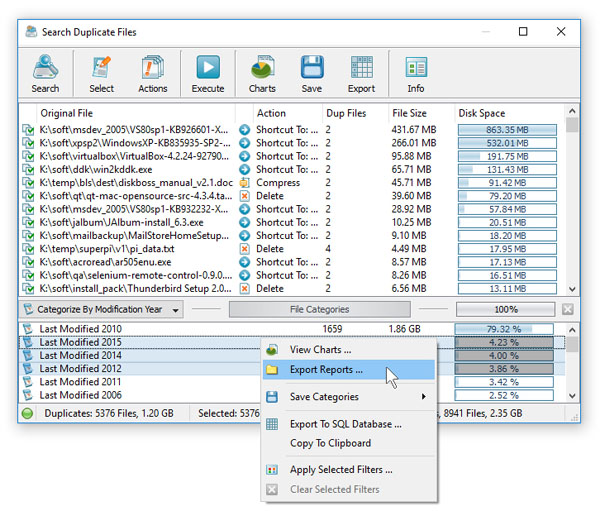600x511 pixels.
Task: Click category icon of Last Modified 2011
Action: point(28,382)
